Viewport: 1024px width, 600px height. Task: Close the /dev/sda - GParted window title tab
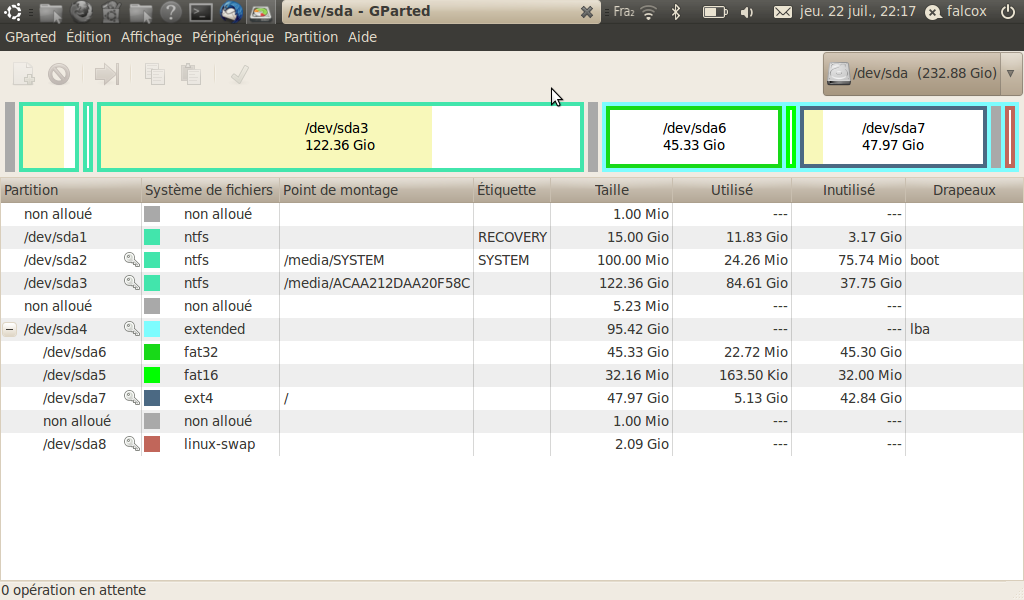point(586,12)
